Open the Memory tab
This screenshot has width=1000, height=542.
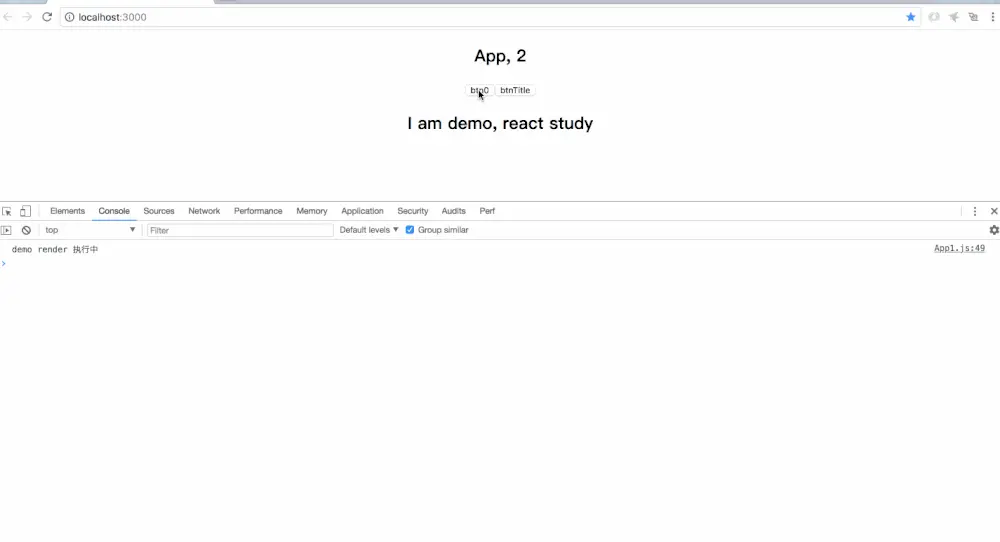pos(312,211)
